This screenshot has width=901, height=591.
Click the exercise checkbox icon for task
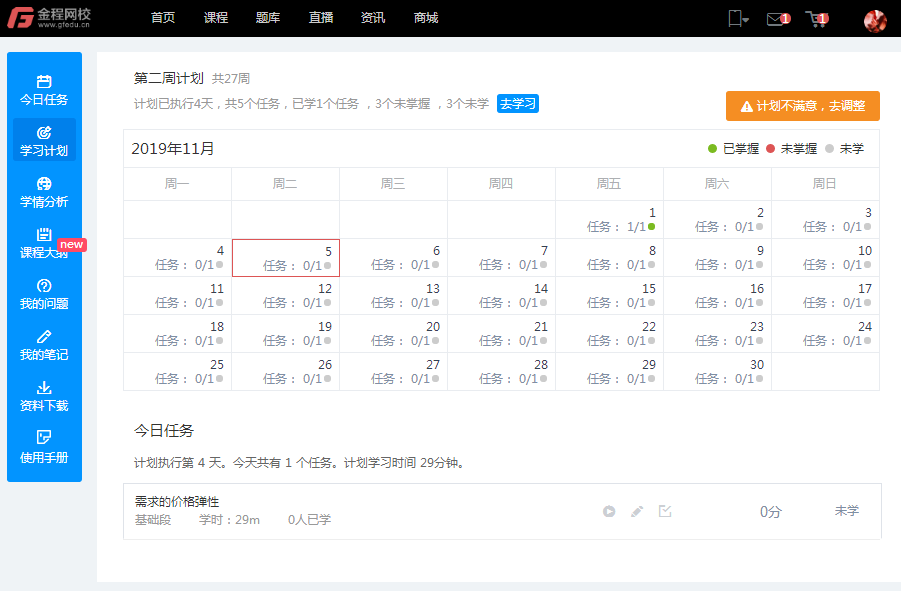click(x=665, y=511)
